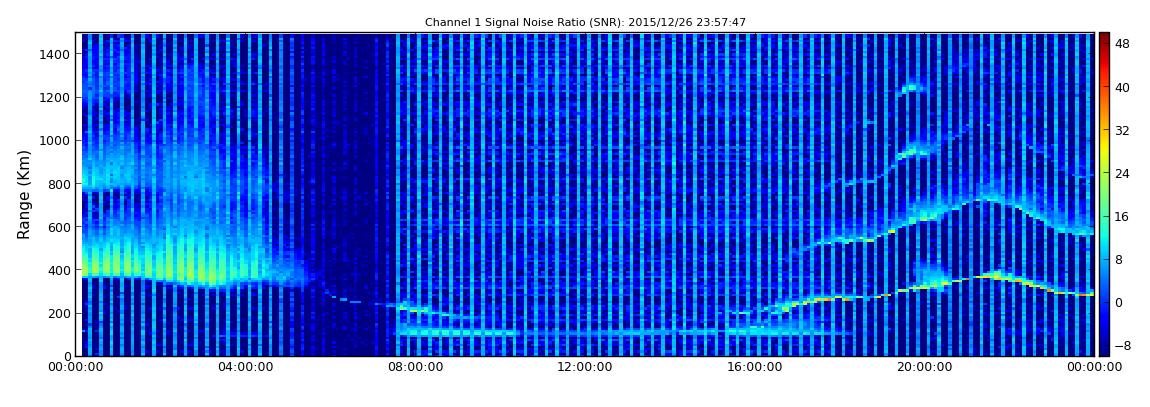
Task: Click the 800 tick label on the range axis
Action: click(59, 184)
